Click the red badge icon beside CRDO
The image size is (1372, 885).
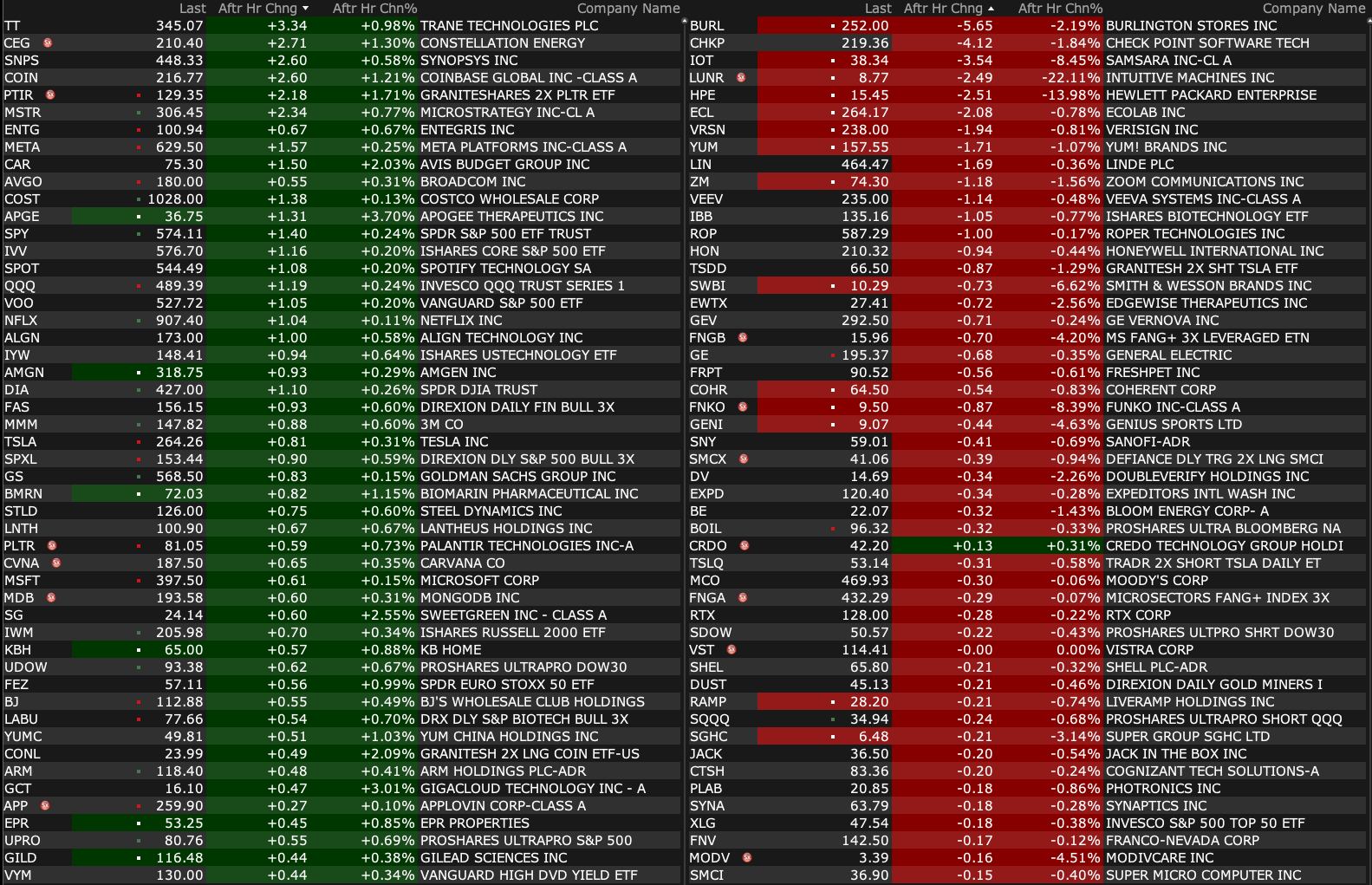[745, 545]
